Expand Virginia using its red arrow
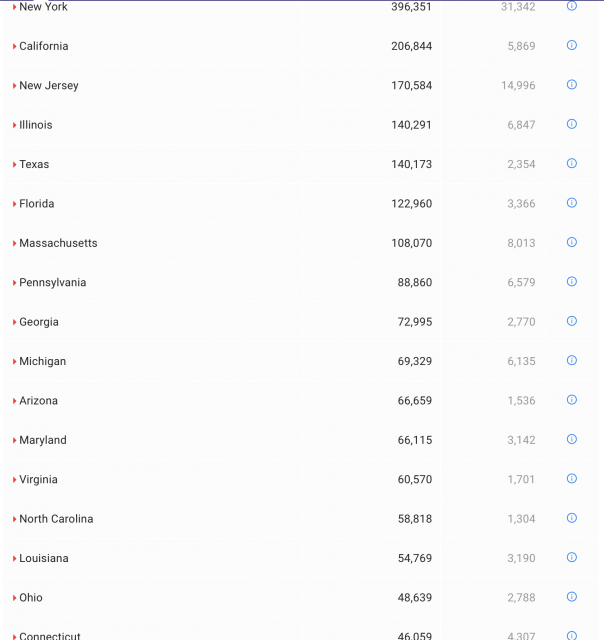This screenshot has height=640, width=604. [14, 480]
